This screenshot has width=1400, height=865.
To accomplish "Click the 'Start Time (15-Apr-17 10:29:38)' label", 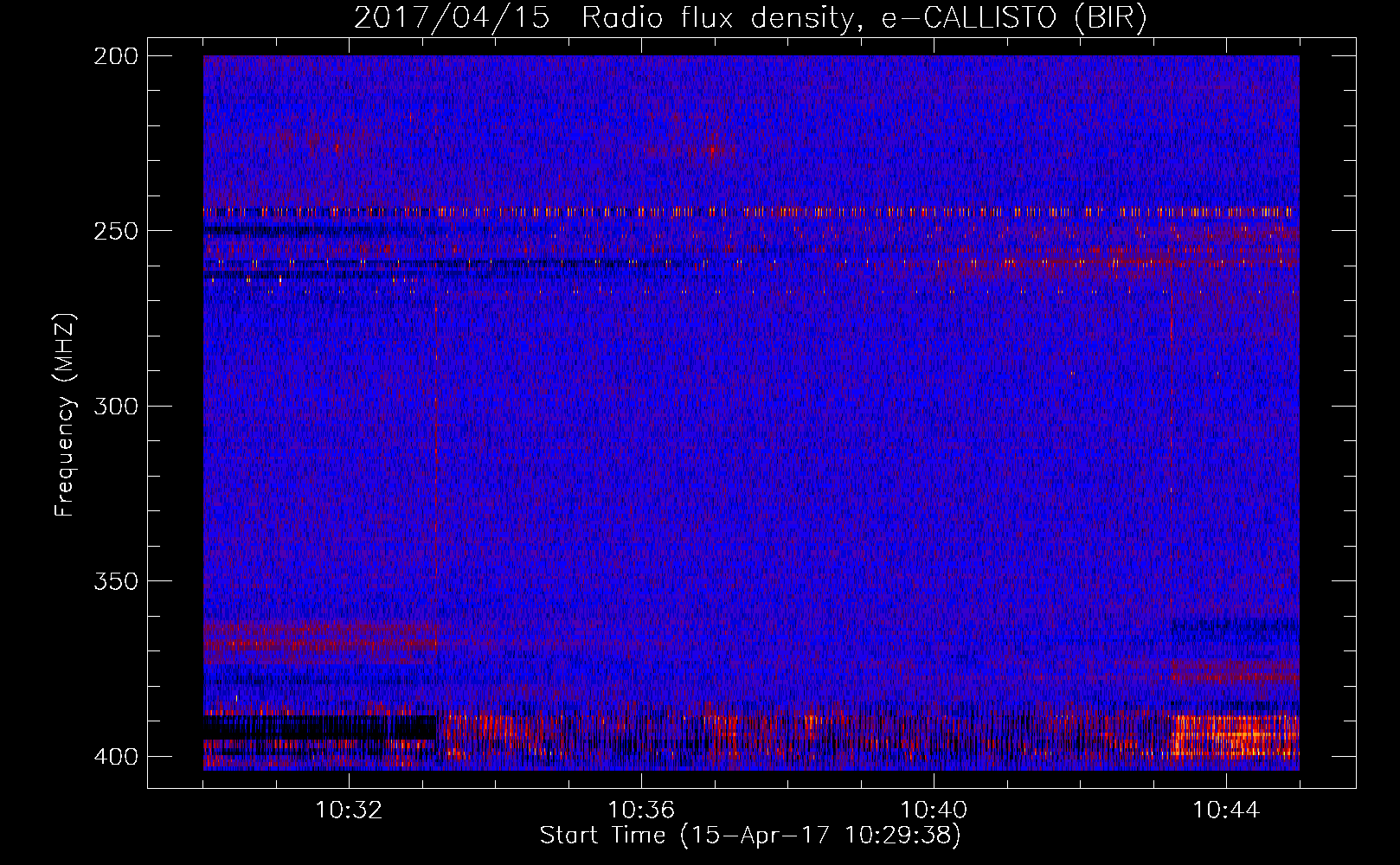I will (750, 836).
